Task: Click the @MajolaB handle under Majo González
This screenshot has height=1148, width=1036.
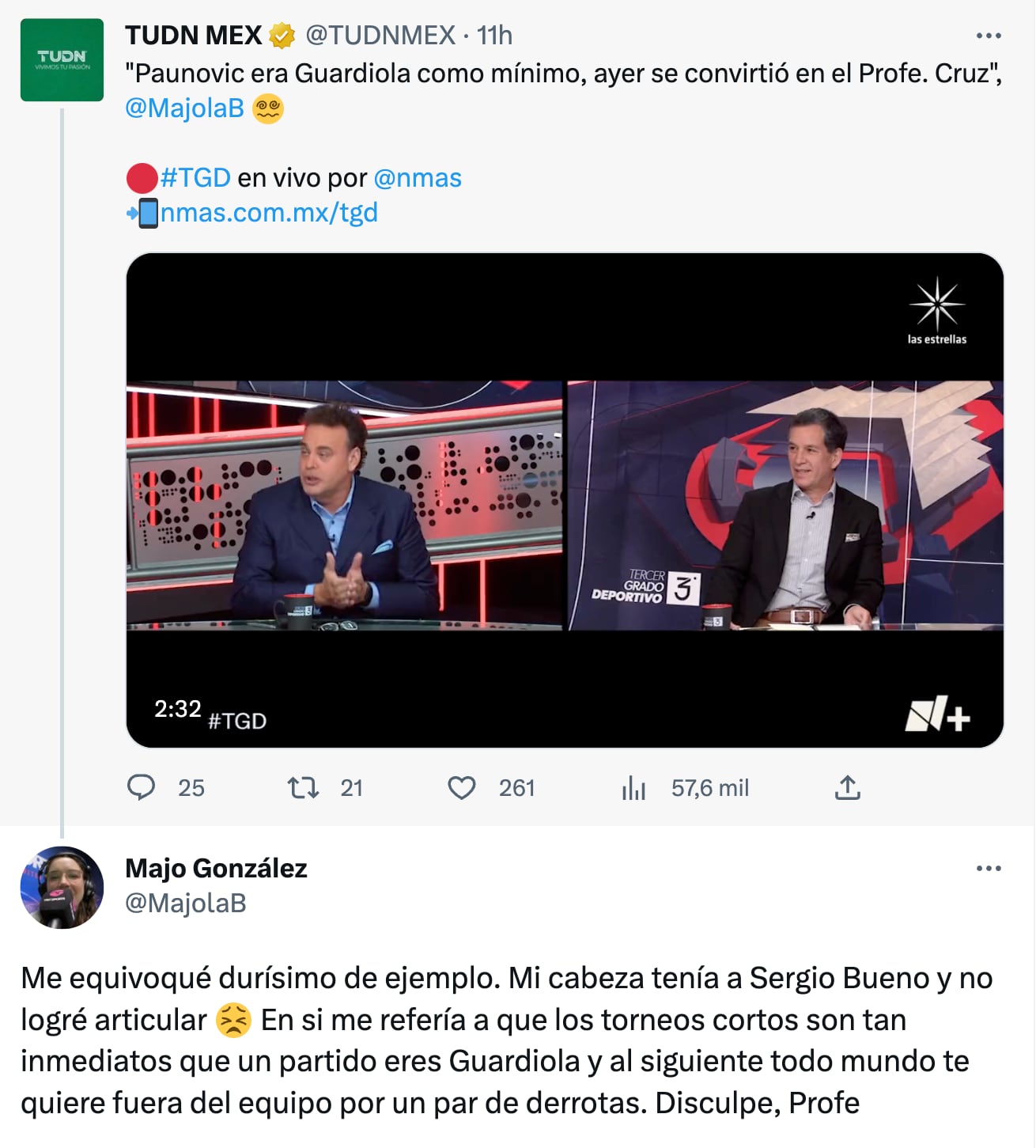Action: [x=186, y=903]
